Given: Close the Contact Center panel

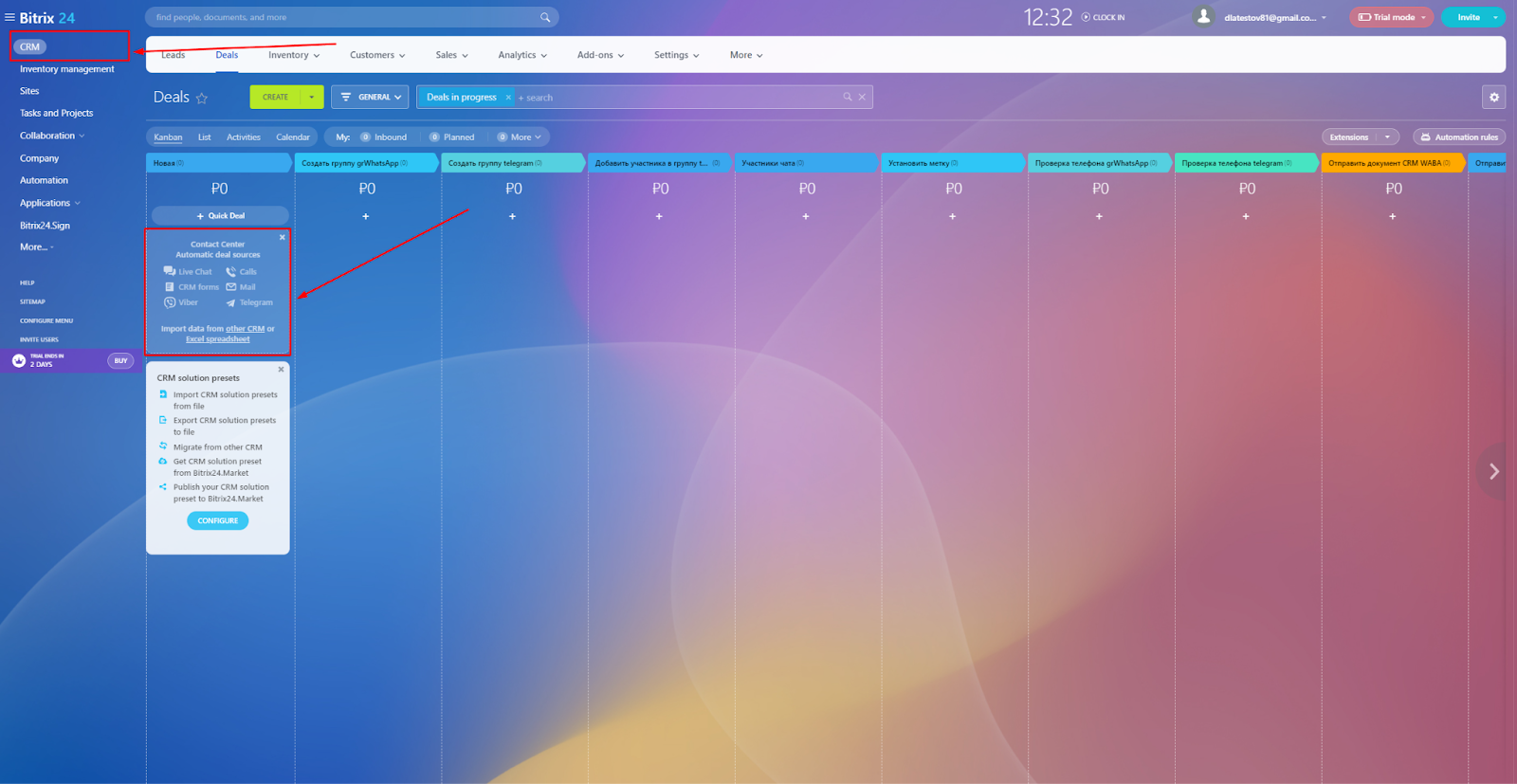Looking at the screenshot, I should click(x=282, y=237).
